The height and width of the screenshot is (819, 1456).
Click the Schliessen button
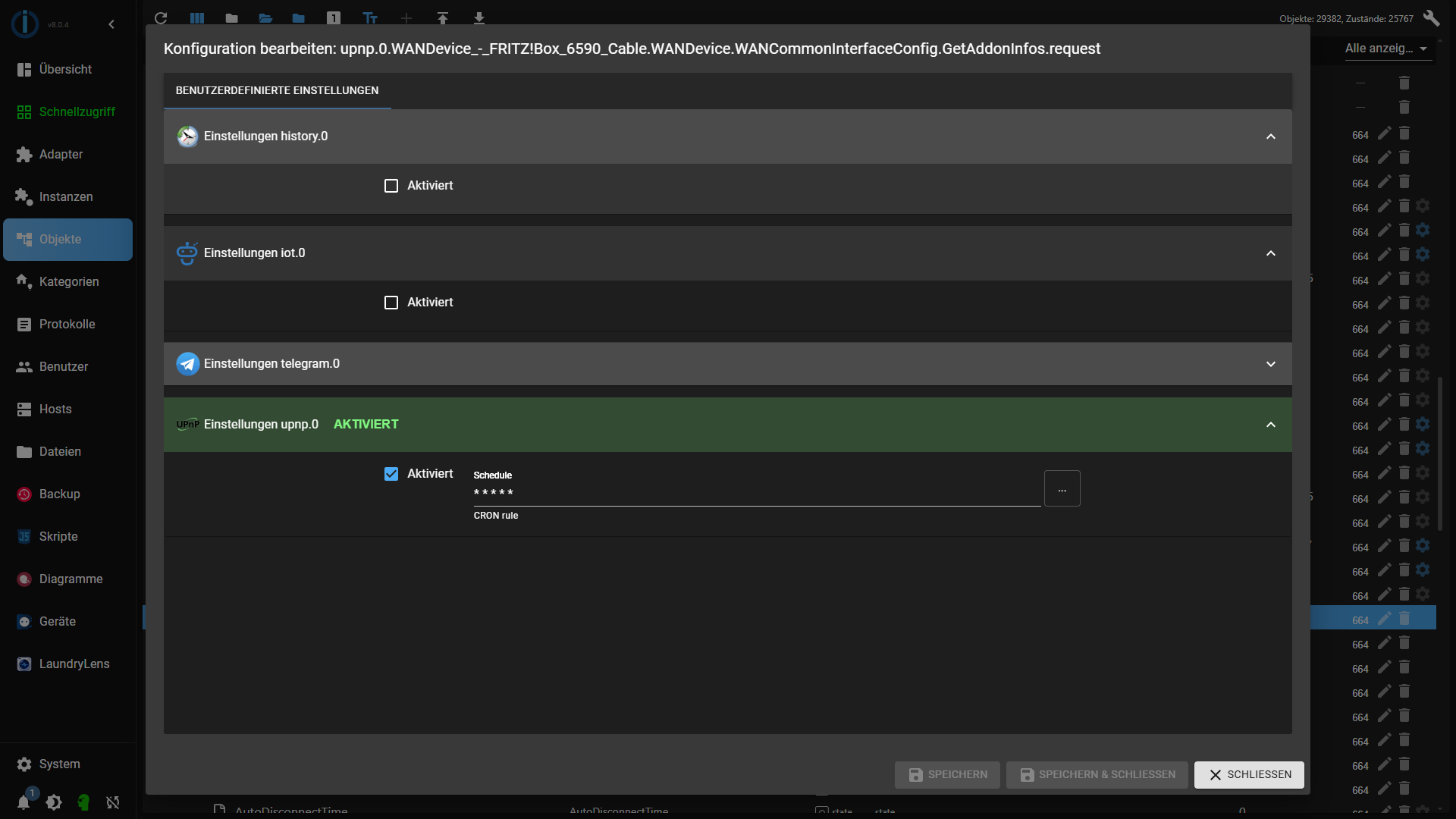tap(1249, 774)
